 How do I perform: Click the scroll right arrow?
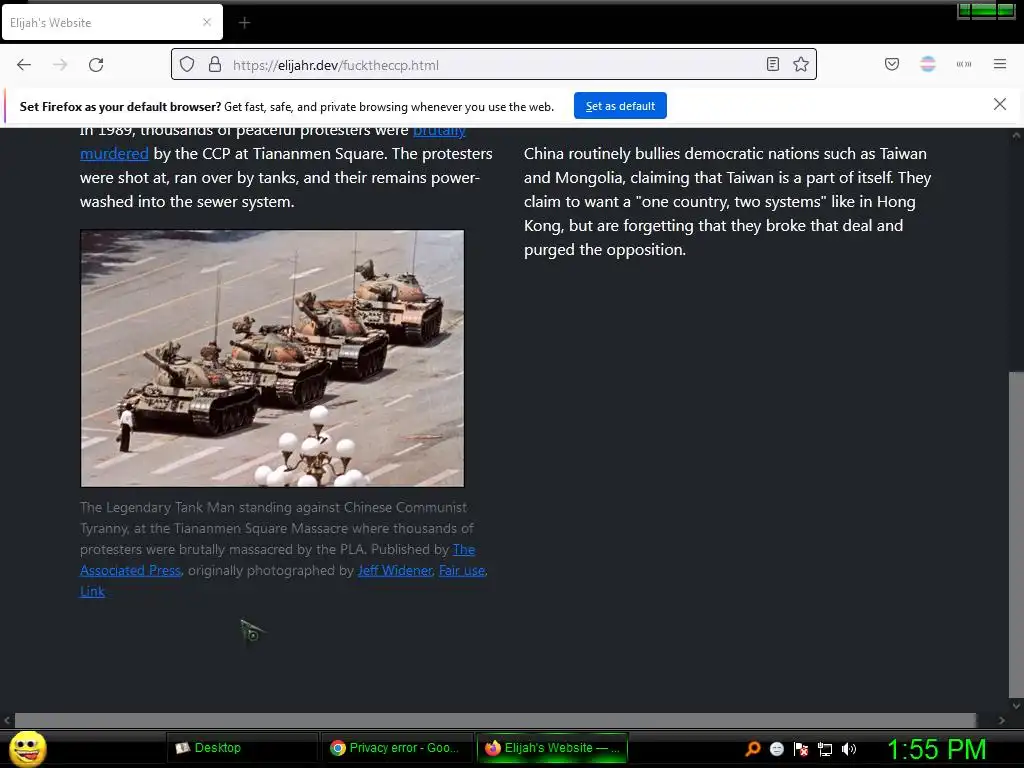coord(1002,720)
